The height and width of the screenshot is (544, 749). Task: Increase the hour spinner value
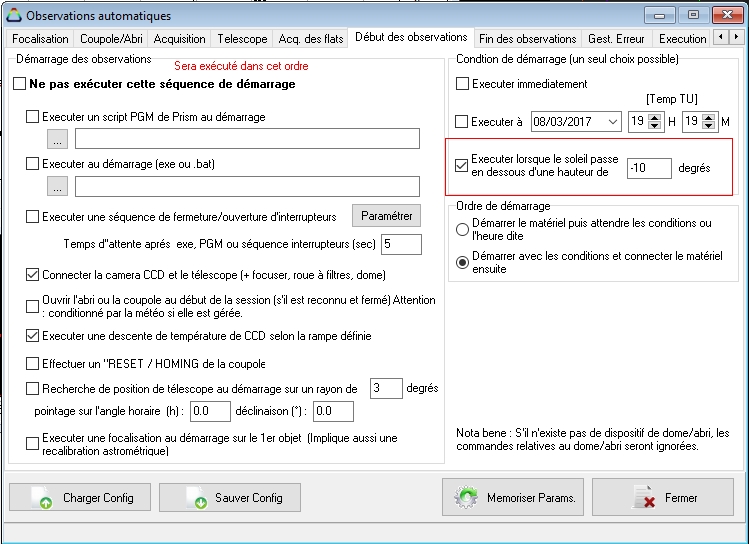(x=654, y=117)
